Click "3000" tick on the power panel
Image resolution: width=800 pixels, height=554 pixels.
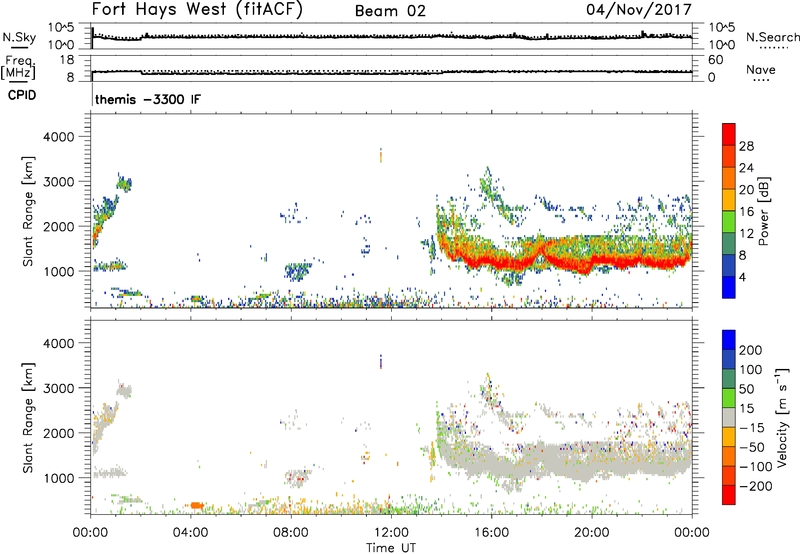click(58, 182)
